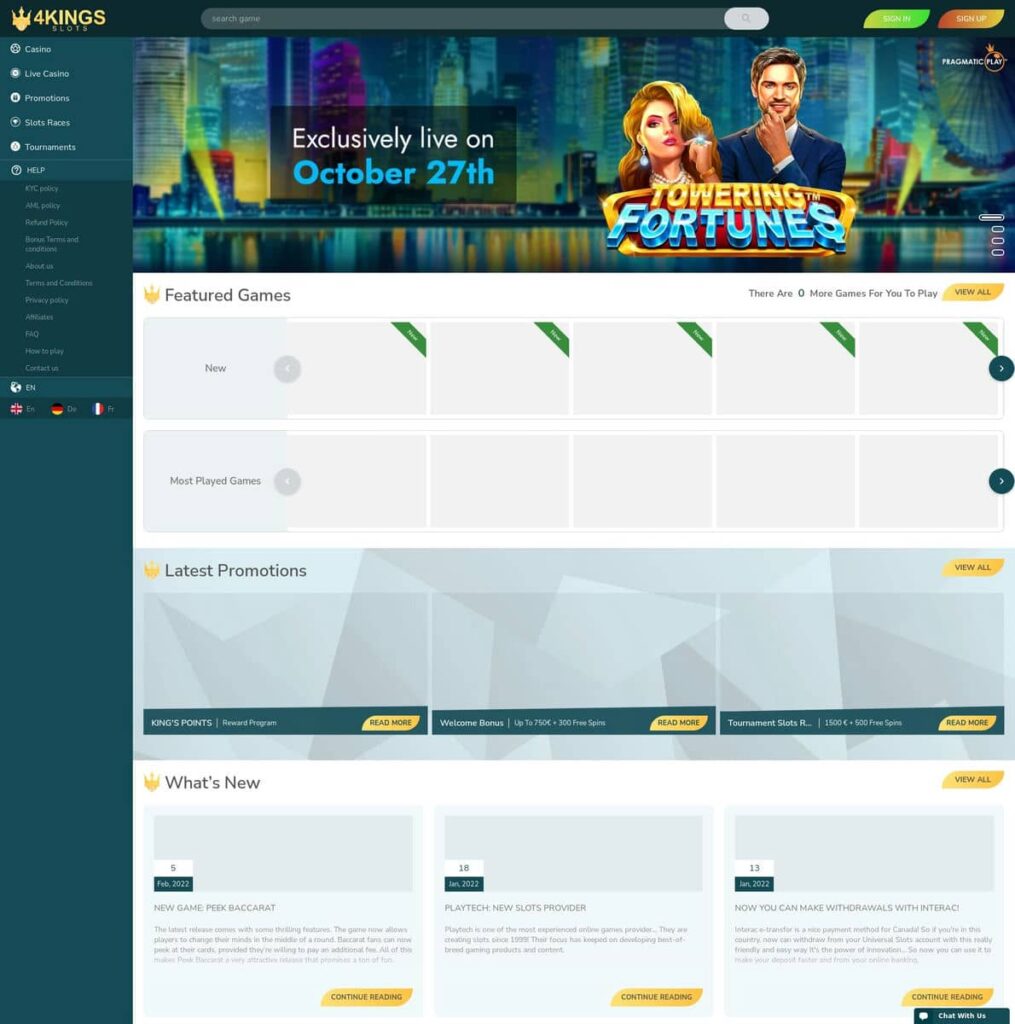Select the last banner slide indicator
The image size is (1015, 1024).
tap(997, 253)
